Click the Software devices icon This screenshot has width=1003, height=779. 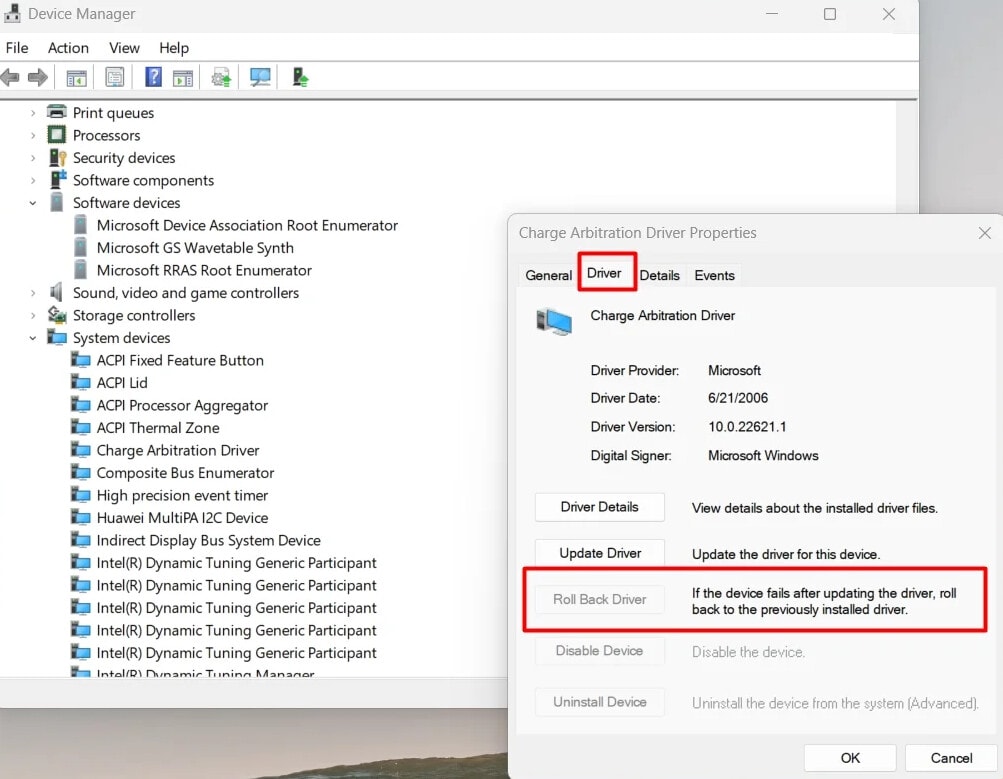(57, 202)
